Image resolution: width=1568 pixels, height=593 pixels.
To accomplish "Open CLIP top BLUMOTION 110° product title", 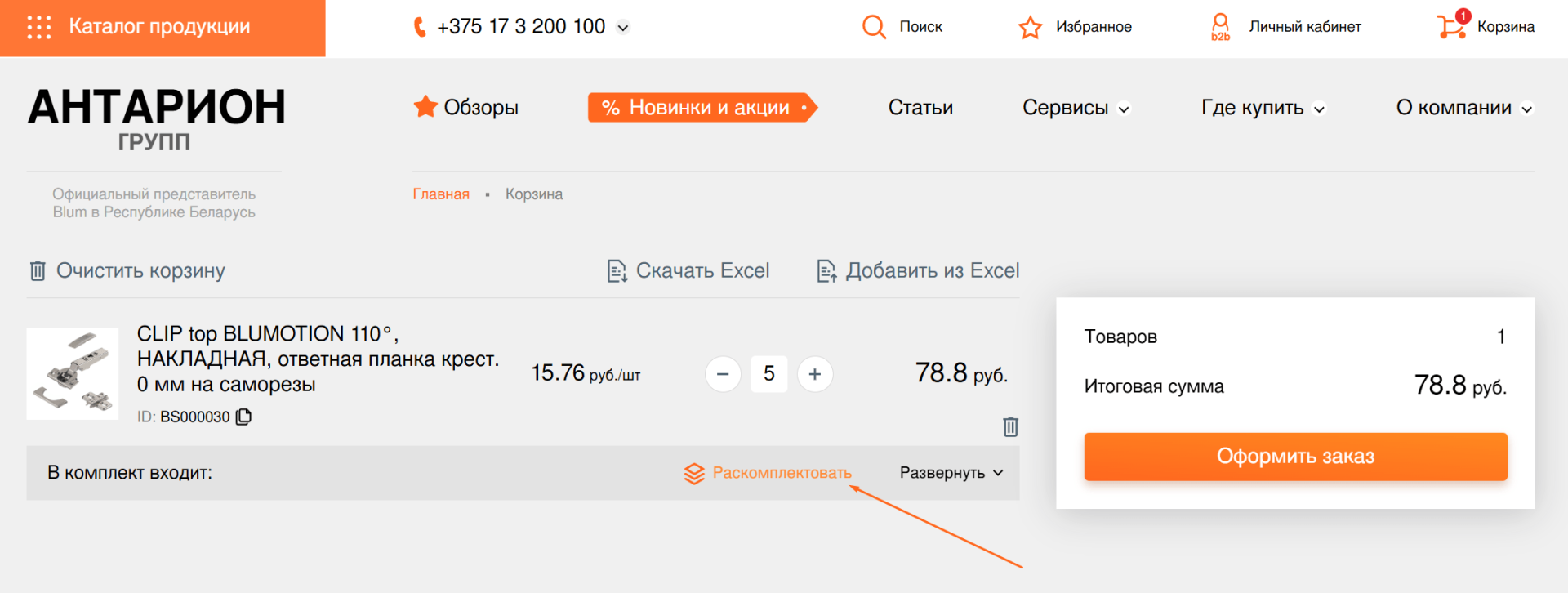I will (318, 359).
